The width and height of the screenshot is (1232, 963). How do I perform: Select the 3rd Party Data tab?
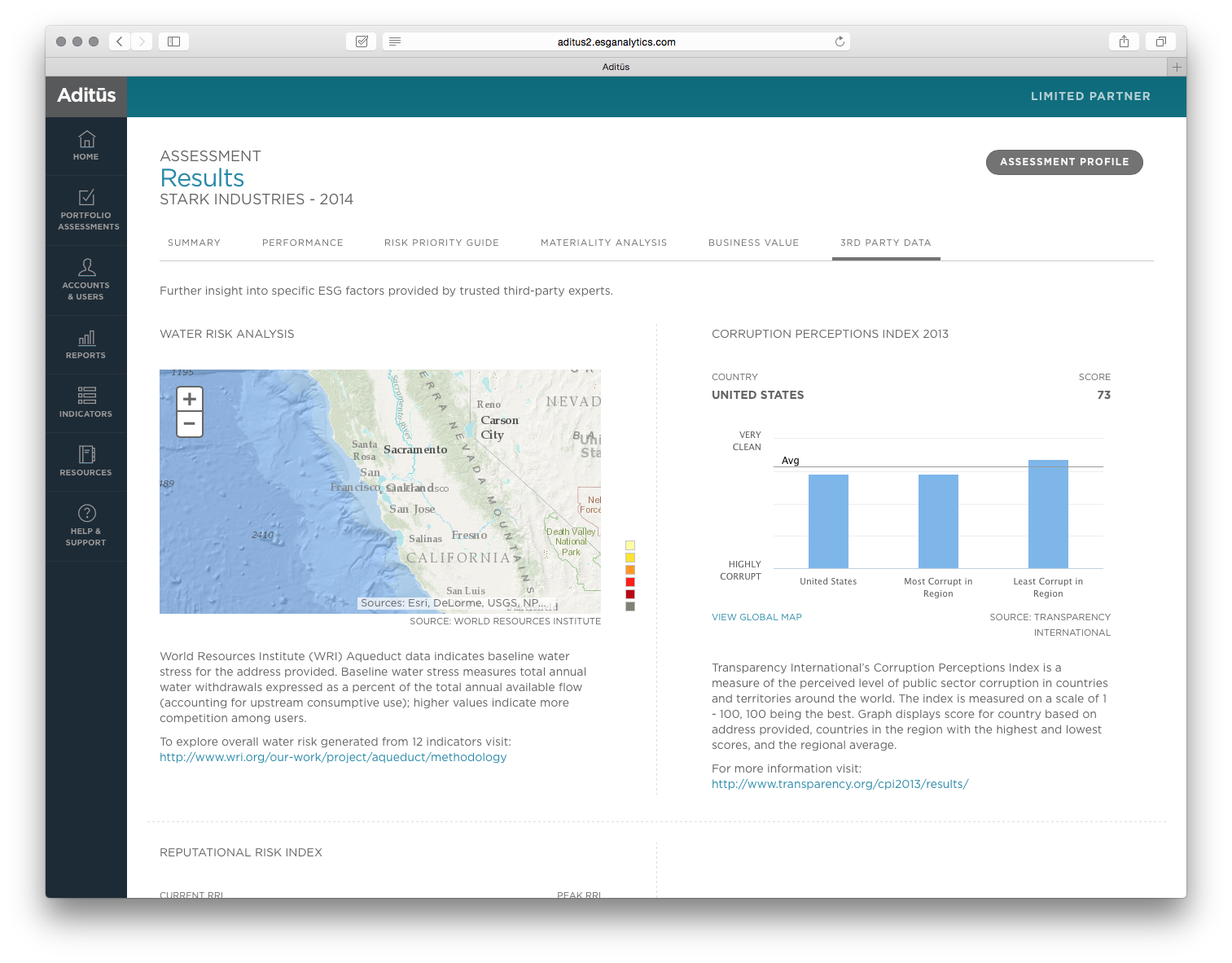pyautogui.click(x=886, y=243)
